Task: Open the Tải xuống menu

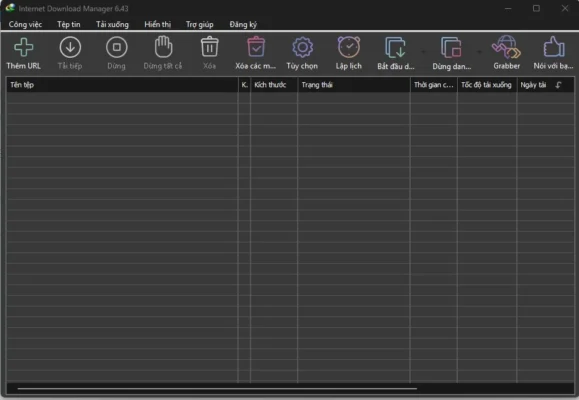Action: click(x=112, y=24)
